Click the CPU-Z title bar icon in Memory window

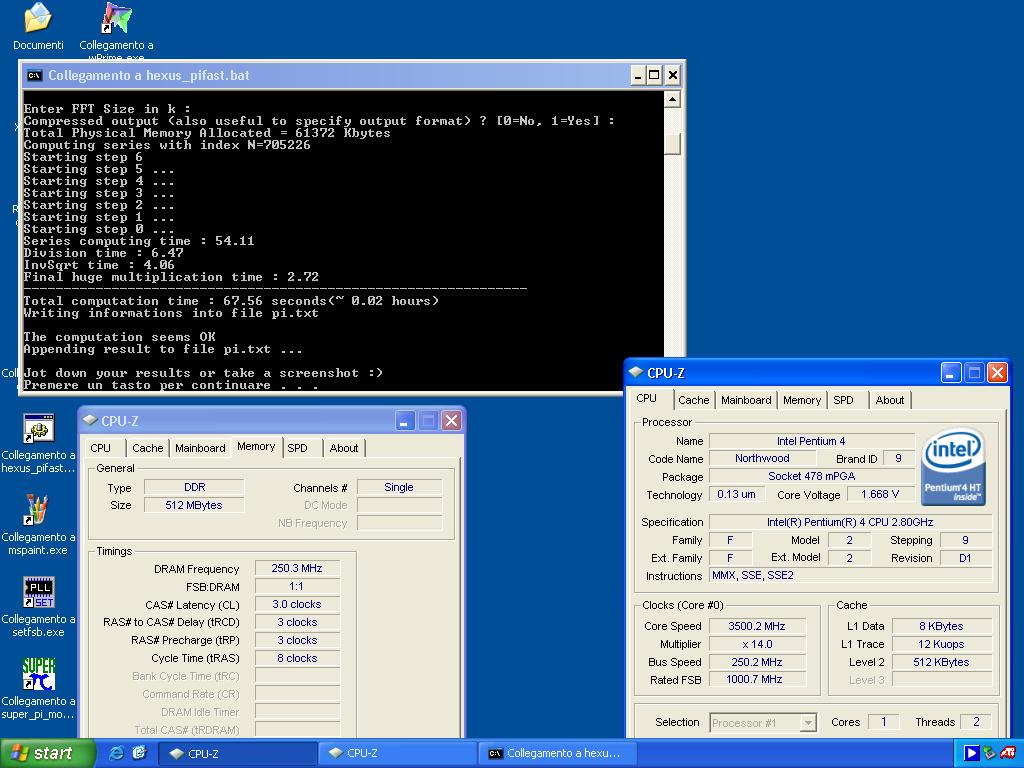90,420
